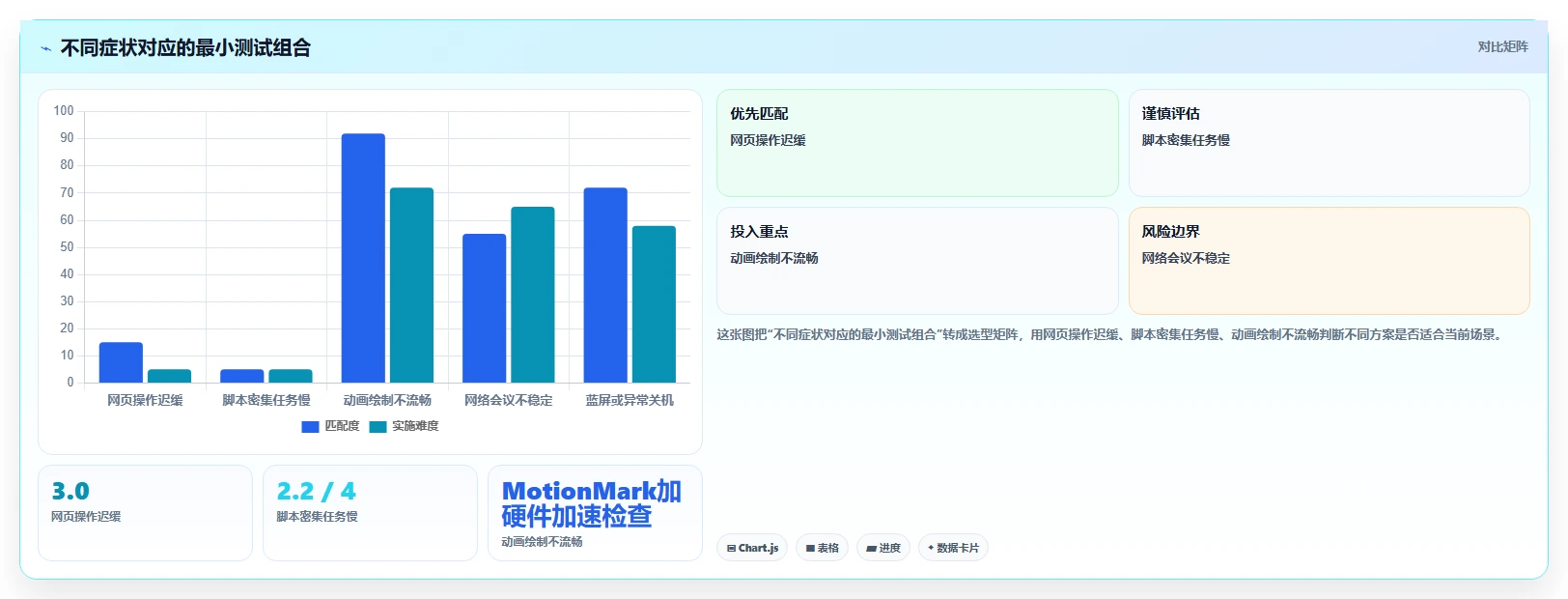Viewport: 1568px width, 599px height.
Task: Click 动画绘制不流畅 caption under the MotionMark heading
Action: pyautogui.click(x=542, y=542)
